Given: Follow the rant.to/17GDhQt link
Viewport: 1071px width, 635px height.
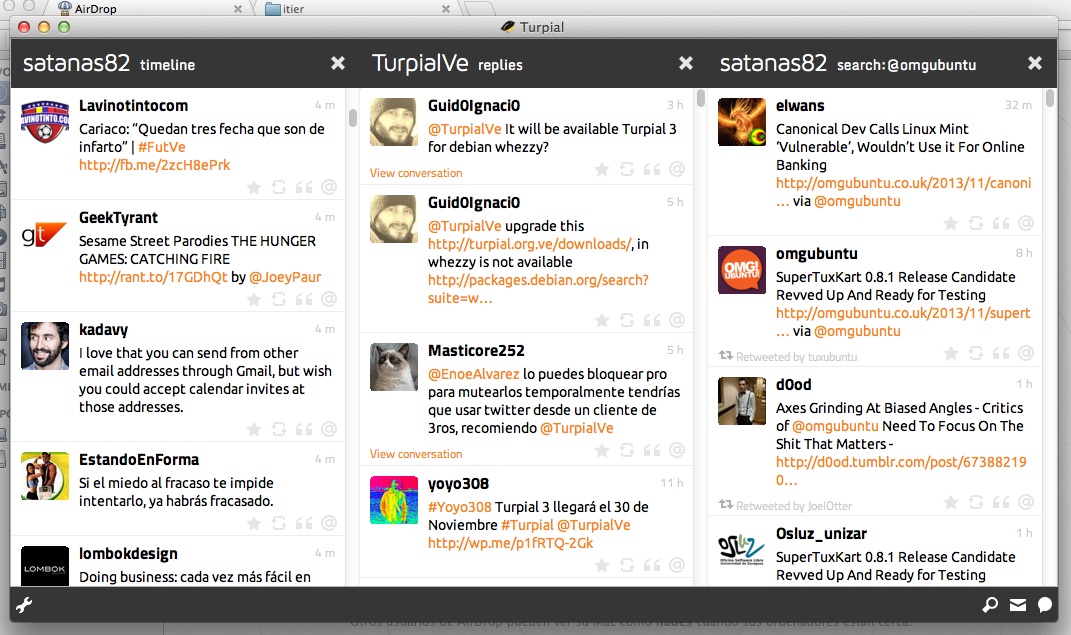Looking at the screenshot, I should 153,277.
